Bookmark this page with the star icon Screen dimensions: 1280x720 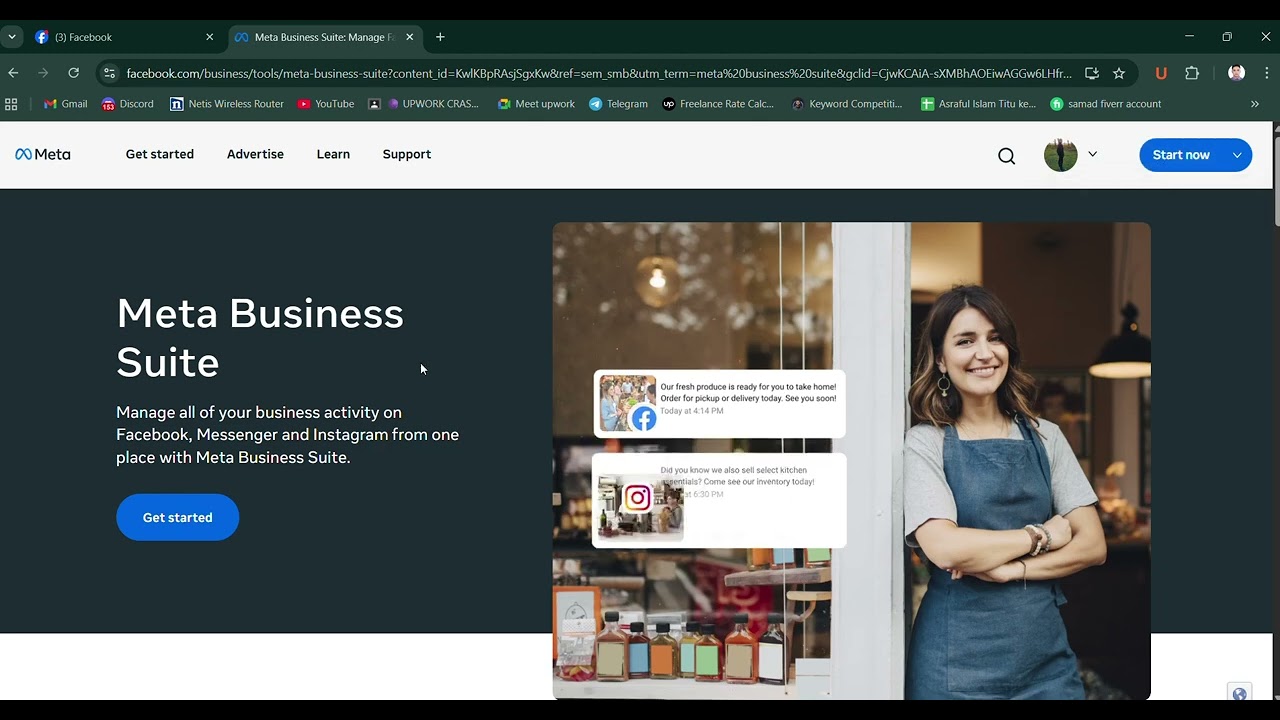pyautogui.click(x=1119, y=73)
